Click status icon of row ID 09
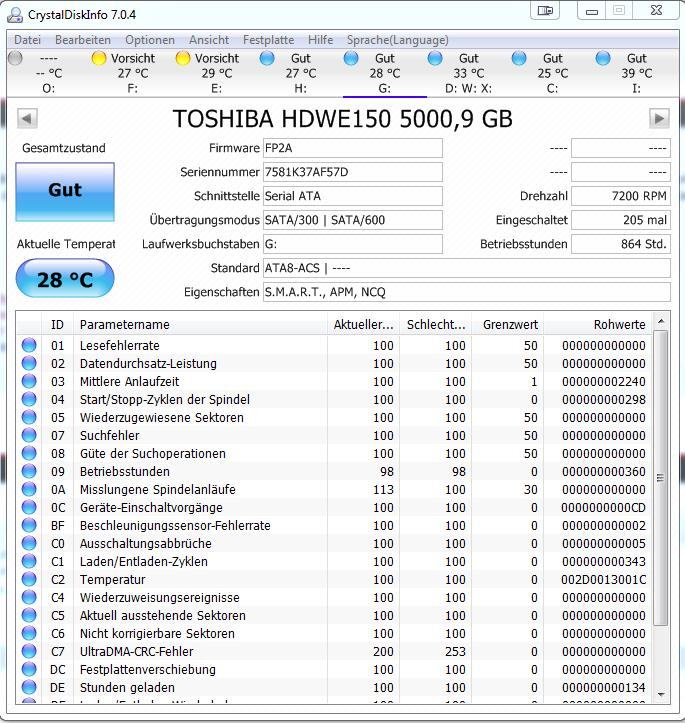Image resolution: width=685 pixels, height=723 pixels. (29, 471)
